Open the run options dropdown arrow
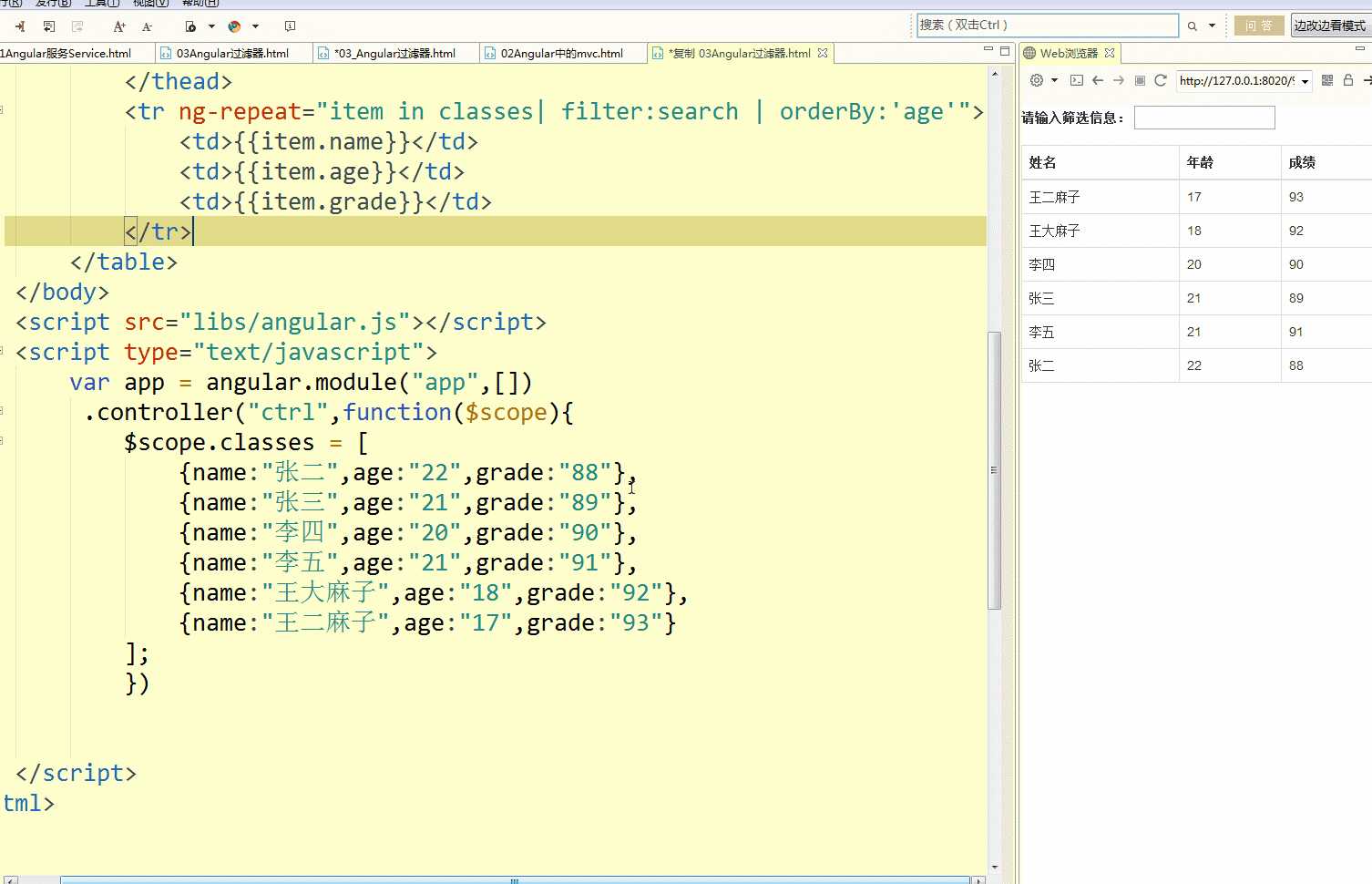The image size is (1372, 884). [211, 26]
